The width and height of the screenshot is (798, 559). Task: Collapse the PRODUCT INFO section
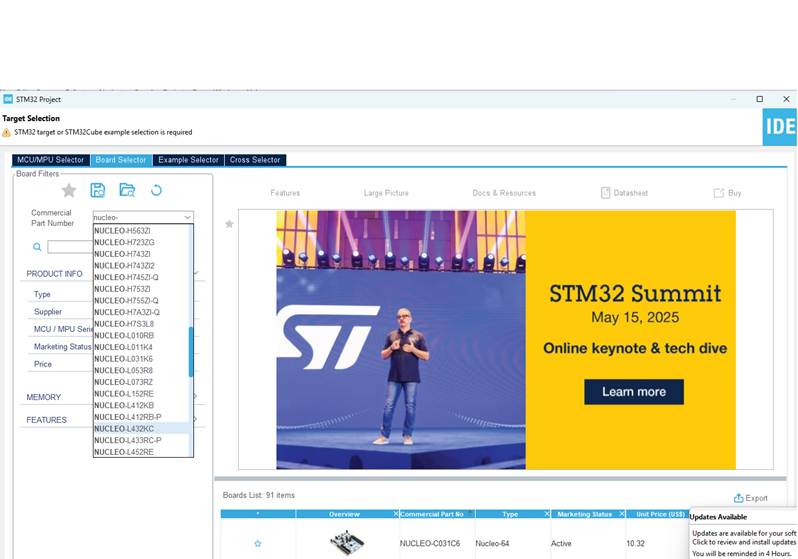[196, 273]
